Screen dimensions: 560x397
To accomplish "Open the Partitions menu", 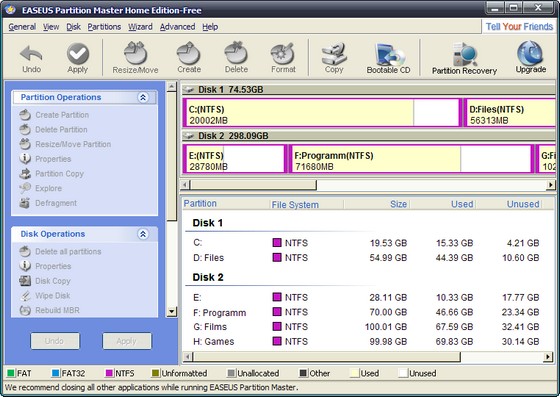I will pos(104,27).
